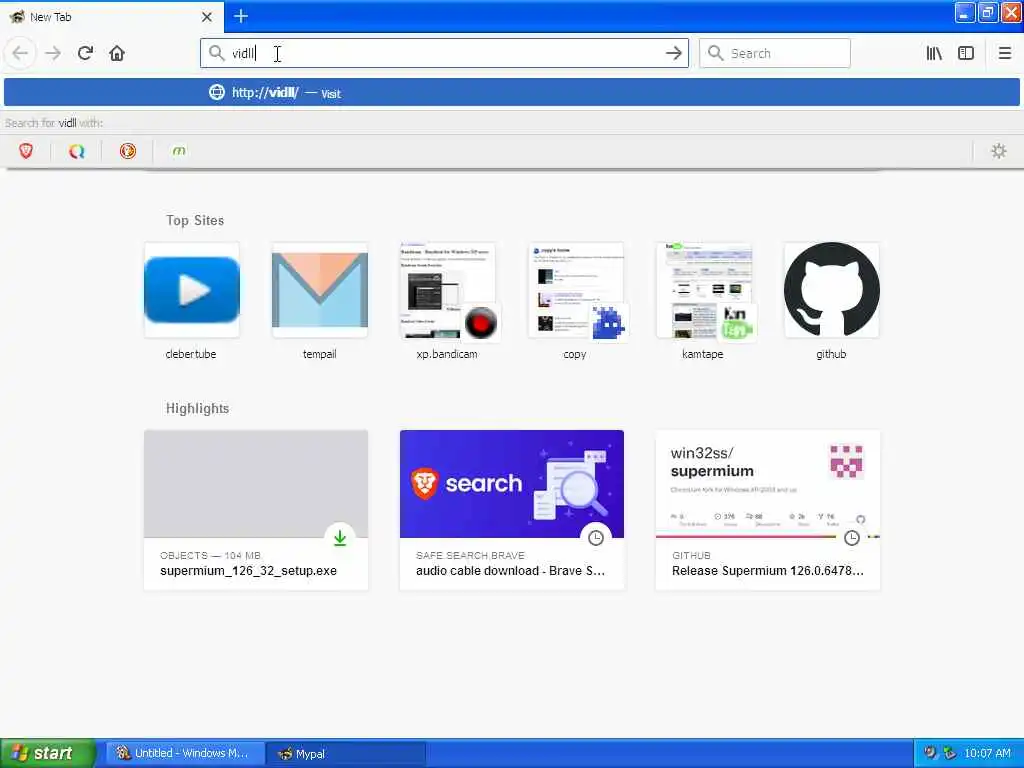
Task: Open the hamburger application menu
Action: 1004,53
